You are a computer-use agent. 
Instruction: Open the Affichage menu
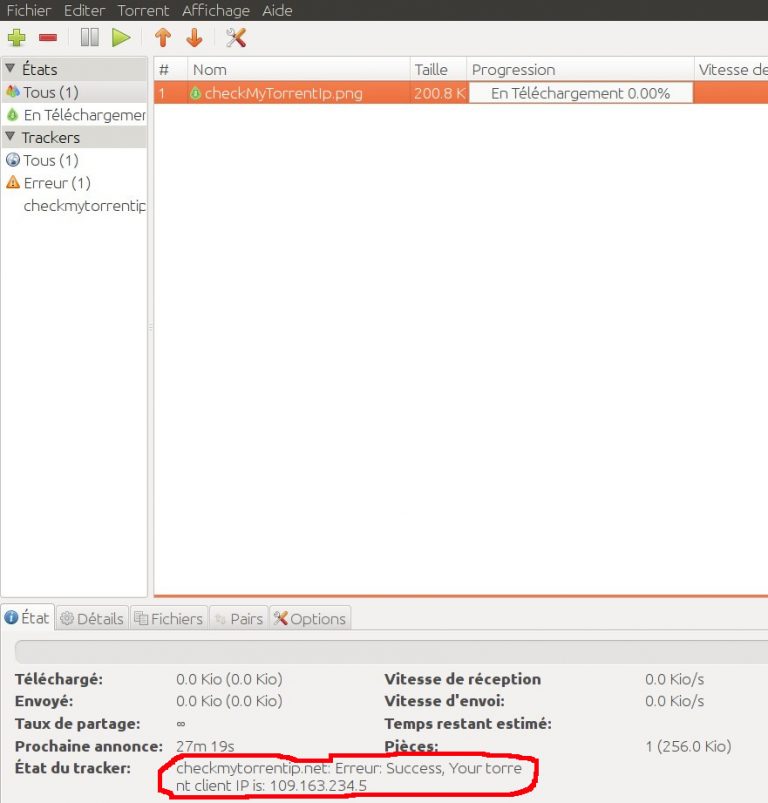coord(216,10)
